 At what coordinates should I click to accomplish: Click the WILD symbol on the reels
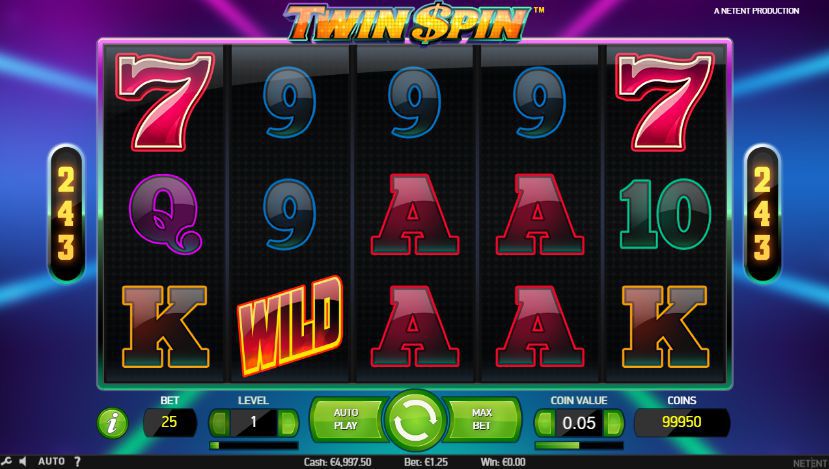coord(290,325)
